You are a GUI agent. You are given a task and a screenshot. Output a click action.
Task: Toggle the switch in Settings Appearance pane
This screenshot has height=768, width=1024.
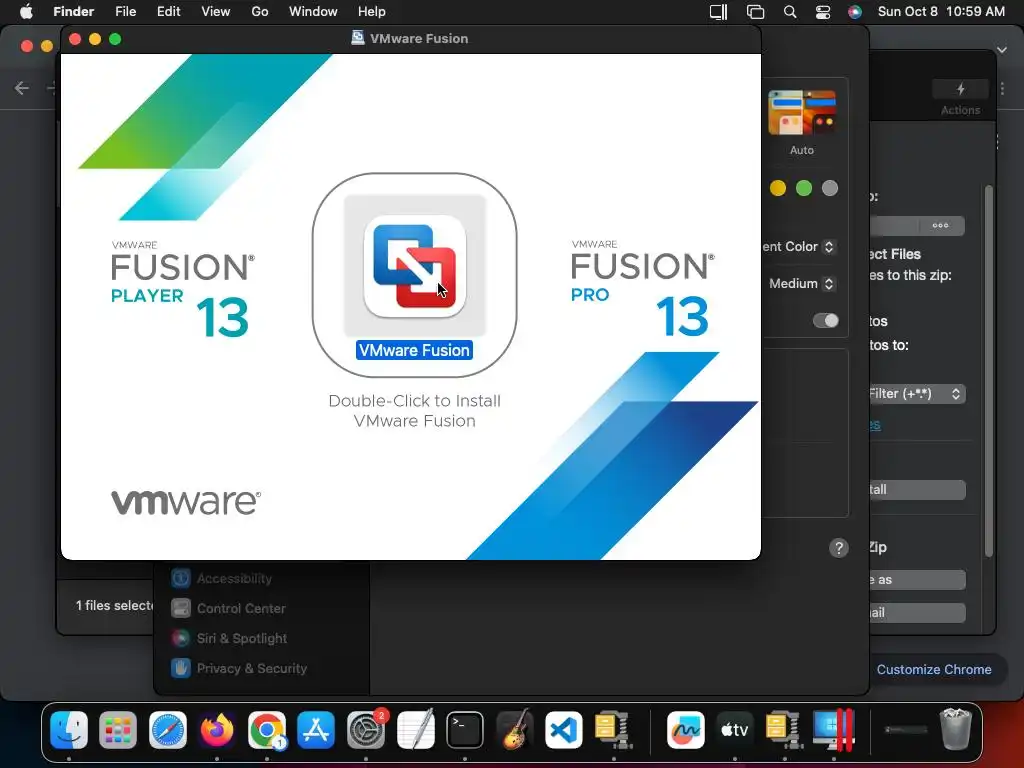click(x=825, y=320)
